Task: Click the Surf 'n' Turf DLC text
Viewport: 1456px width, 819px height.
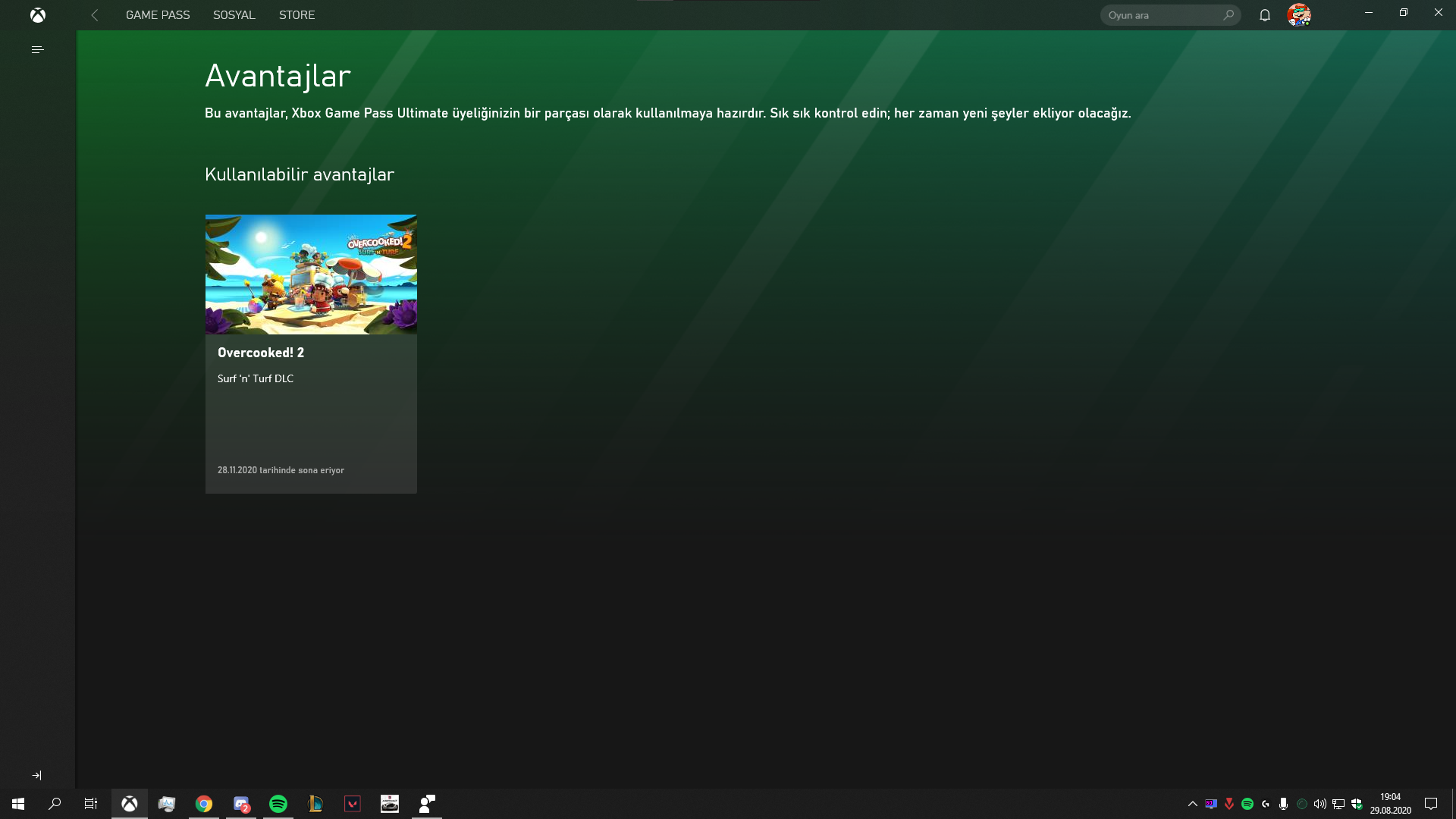Action: 256,378
